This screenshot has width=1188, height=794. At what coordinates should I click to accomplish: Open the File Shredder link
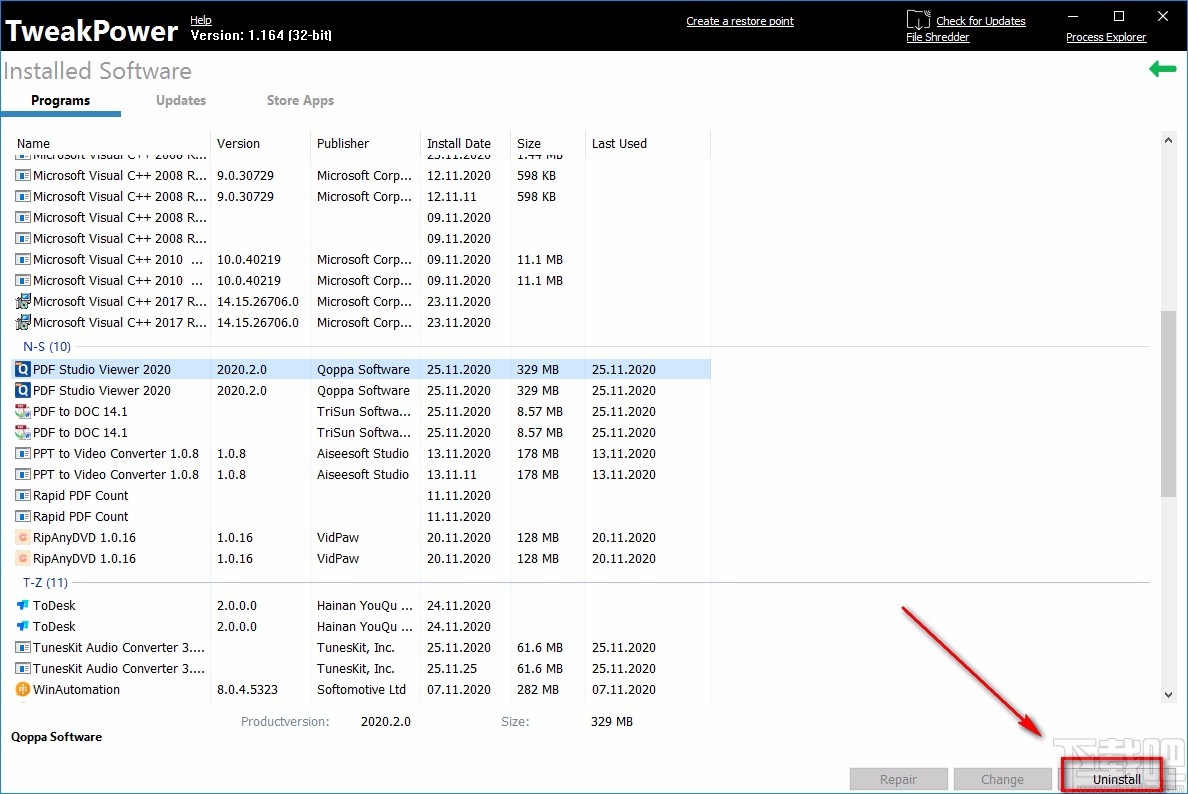point(938,37)
